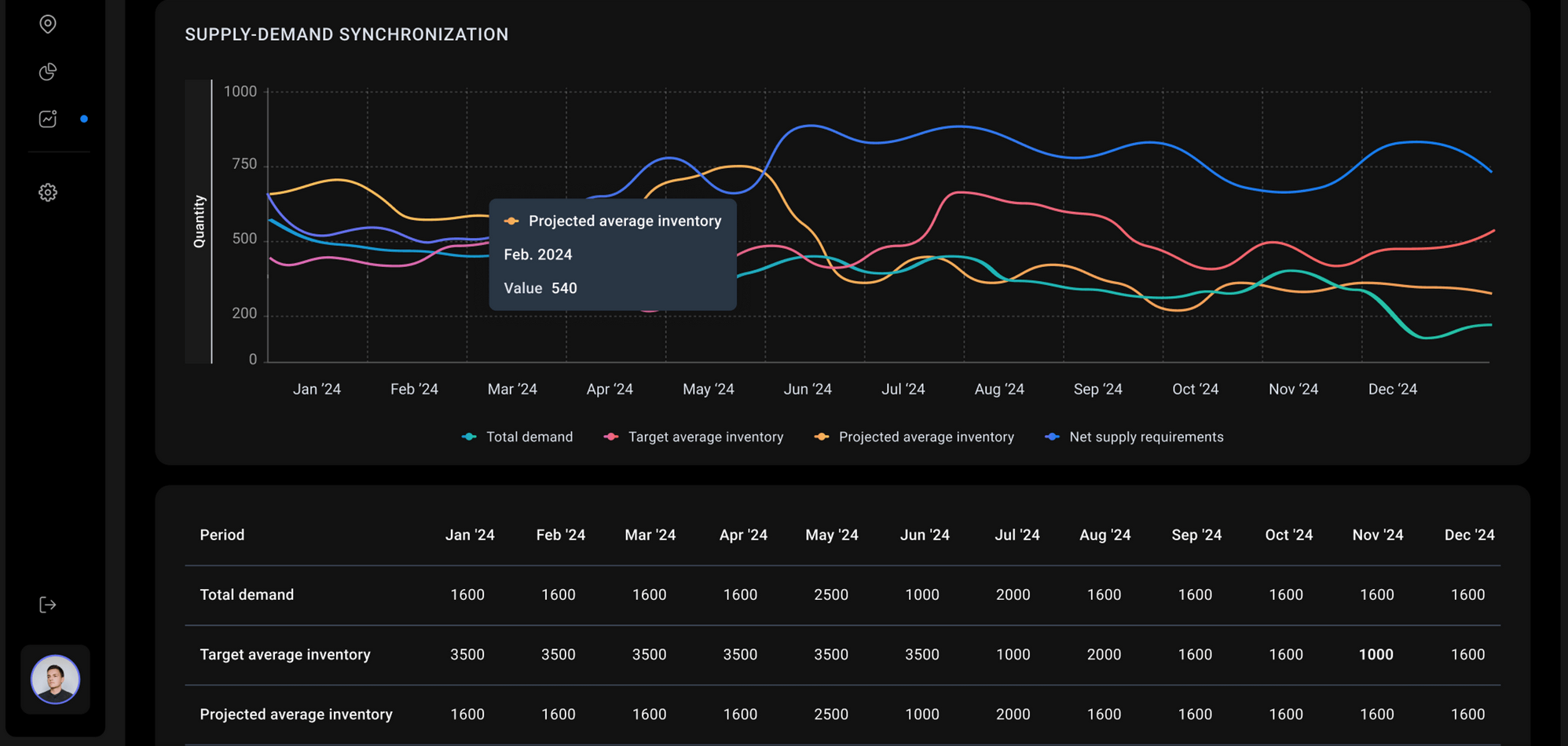Hide Projected average inventory legend series

click(x=914, y=437)
